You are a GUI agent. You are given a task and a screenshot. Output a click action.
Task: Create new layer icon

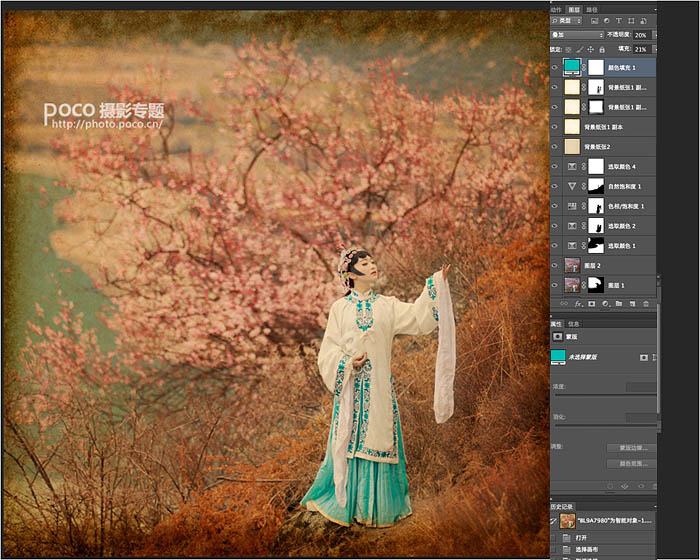633,304
